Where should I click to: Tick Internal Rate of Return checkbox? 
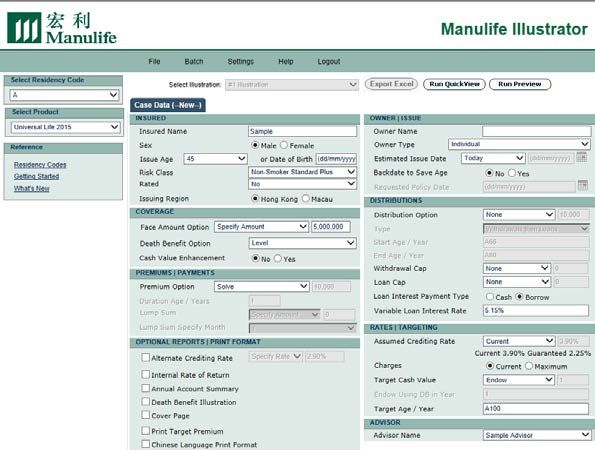145,374
